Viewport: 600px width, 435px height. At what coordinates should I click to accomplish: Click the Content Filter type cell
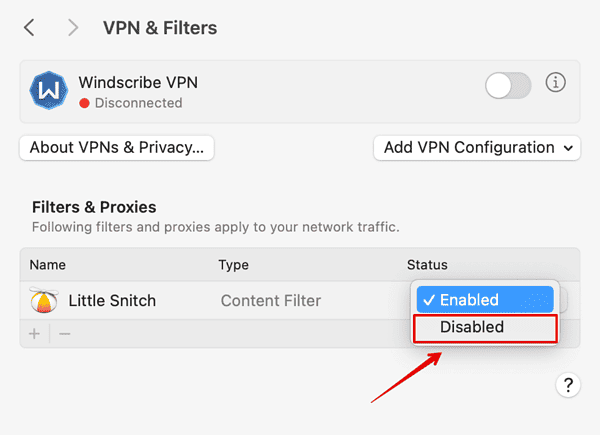[x=270, y=300]
